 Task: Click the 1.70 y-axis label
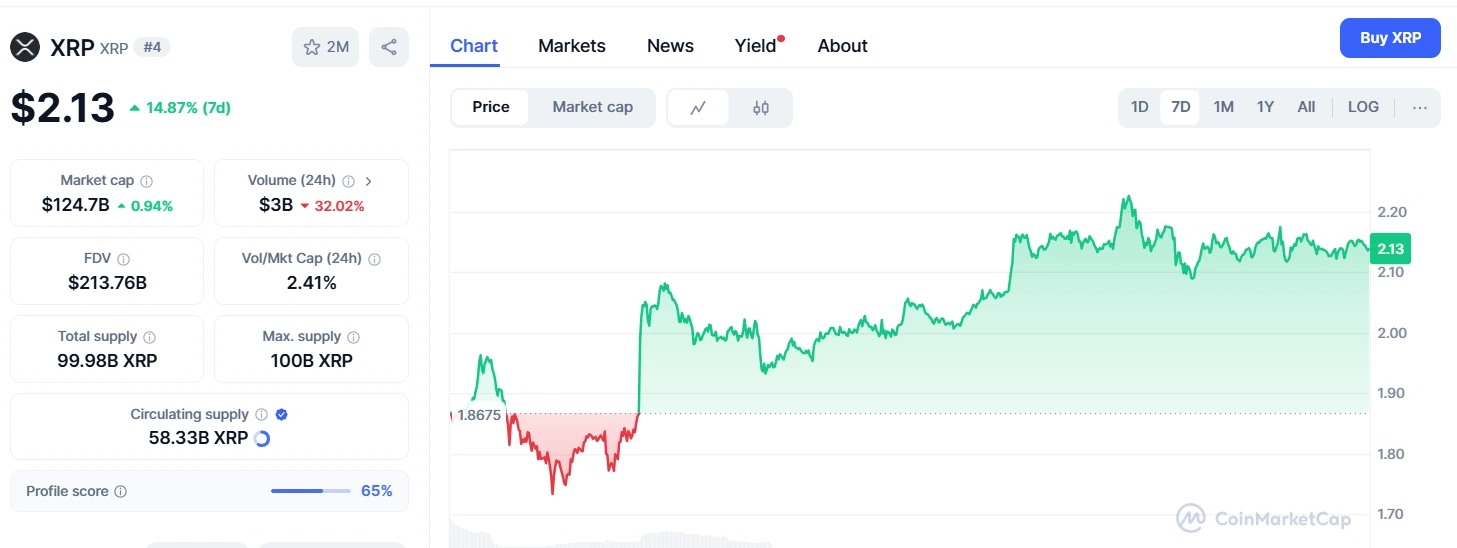point(1391,514)
